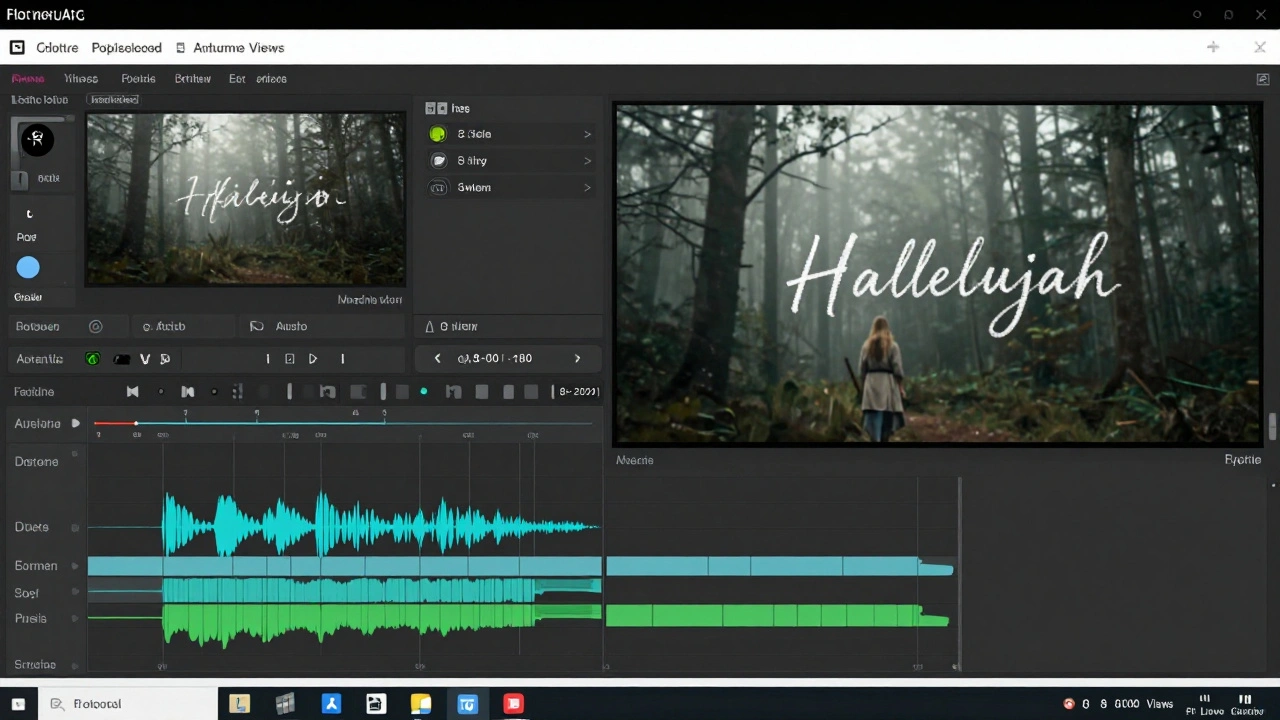This screenshot has height=720, width=1280.
Task: Click the green status icon in Aotanila row
Action: [x=93, y=358]
